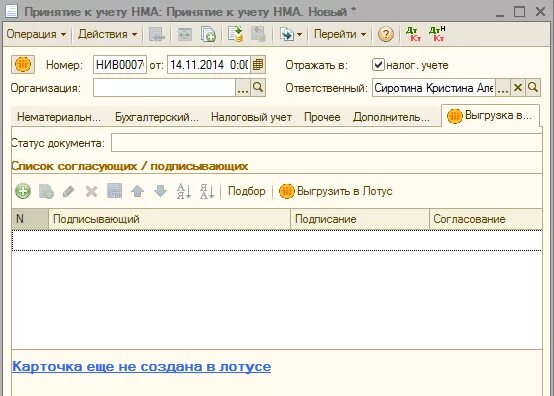Open link Карточка еще не создана в лотусе
The height and width of the screenshot is (396, 554).
tap(142, 366)
